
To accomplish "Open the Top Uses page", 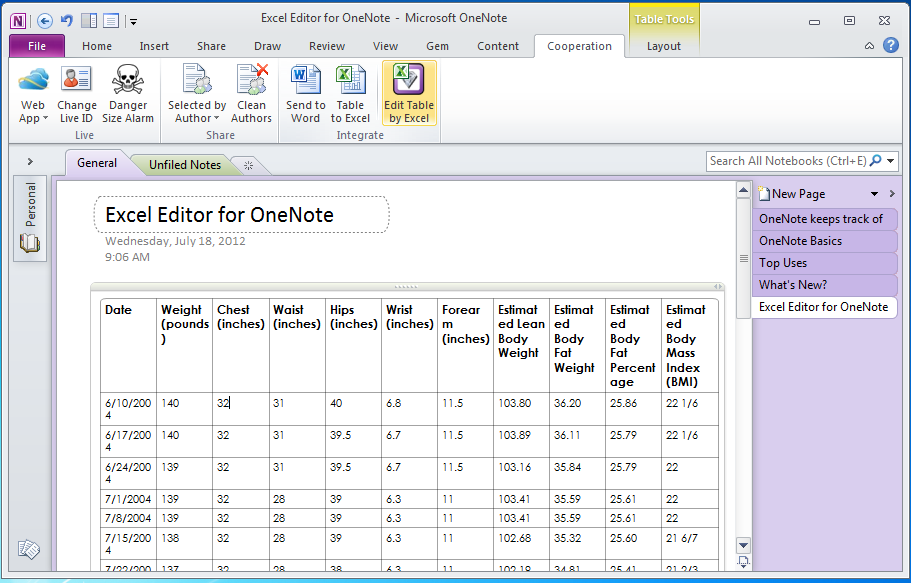I will click(824, 263).
